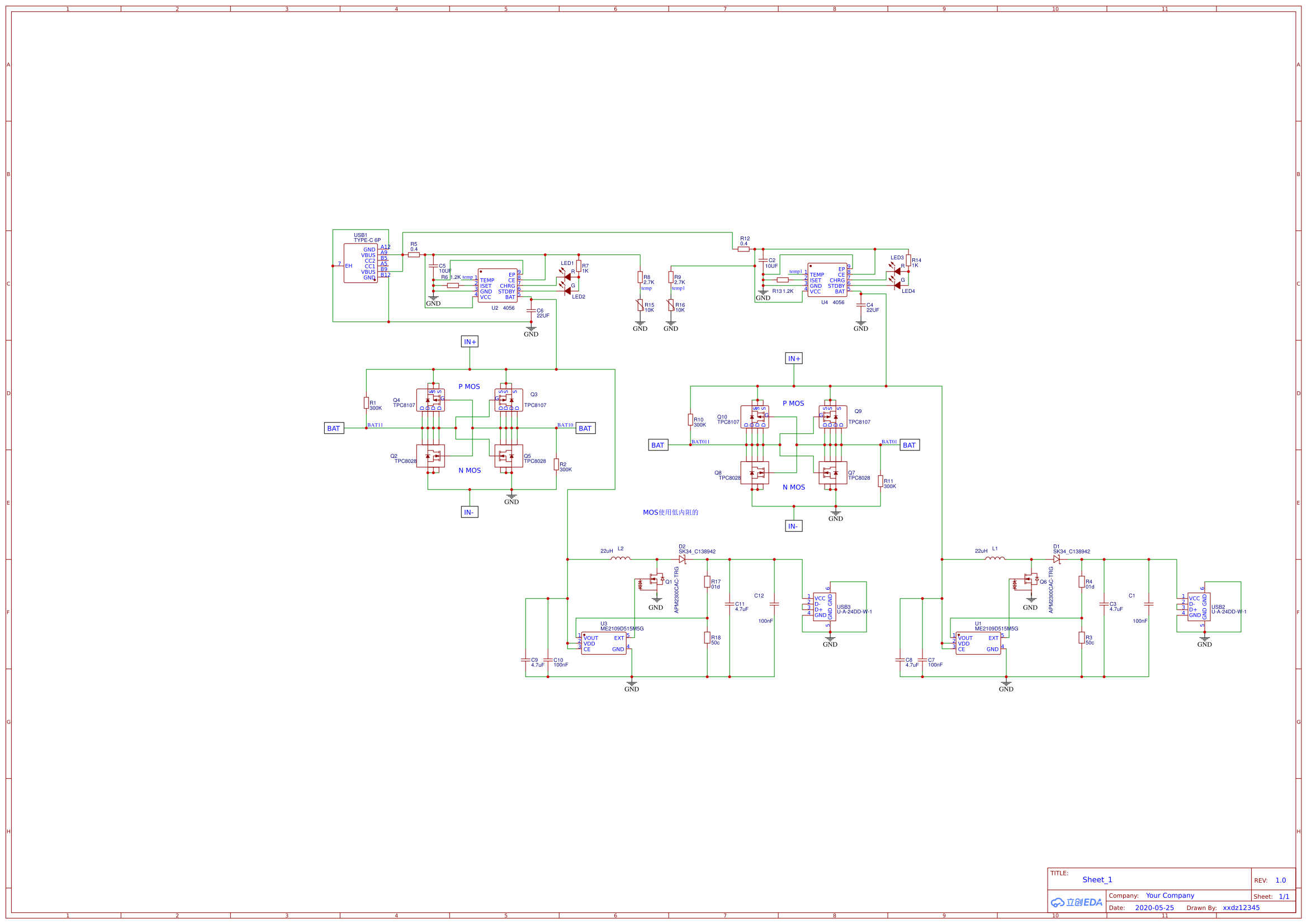Select resistor R2 300K symbol
Viewport: 1307px width, 924px height.
point(556,464)
